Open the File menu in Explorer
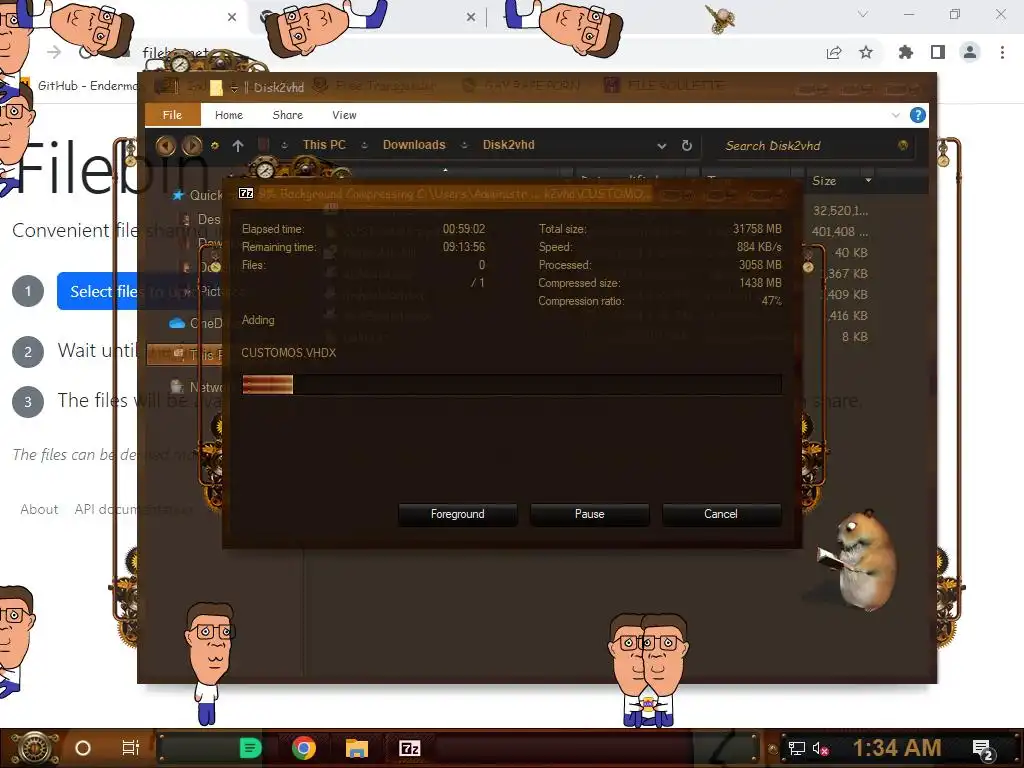 point(172,115)
